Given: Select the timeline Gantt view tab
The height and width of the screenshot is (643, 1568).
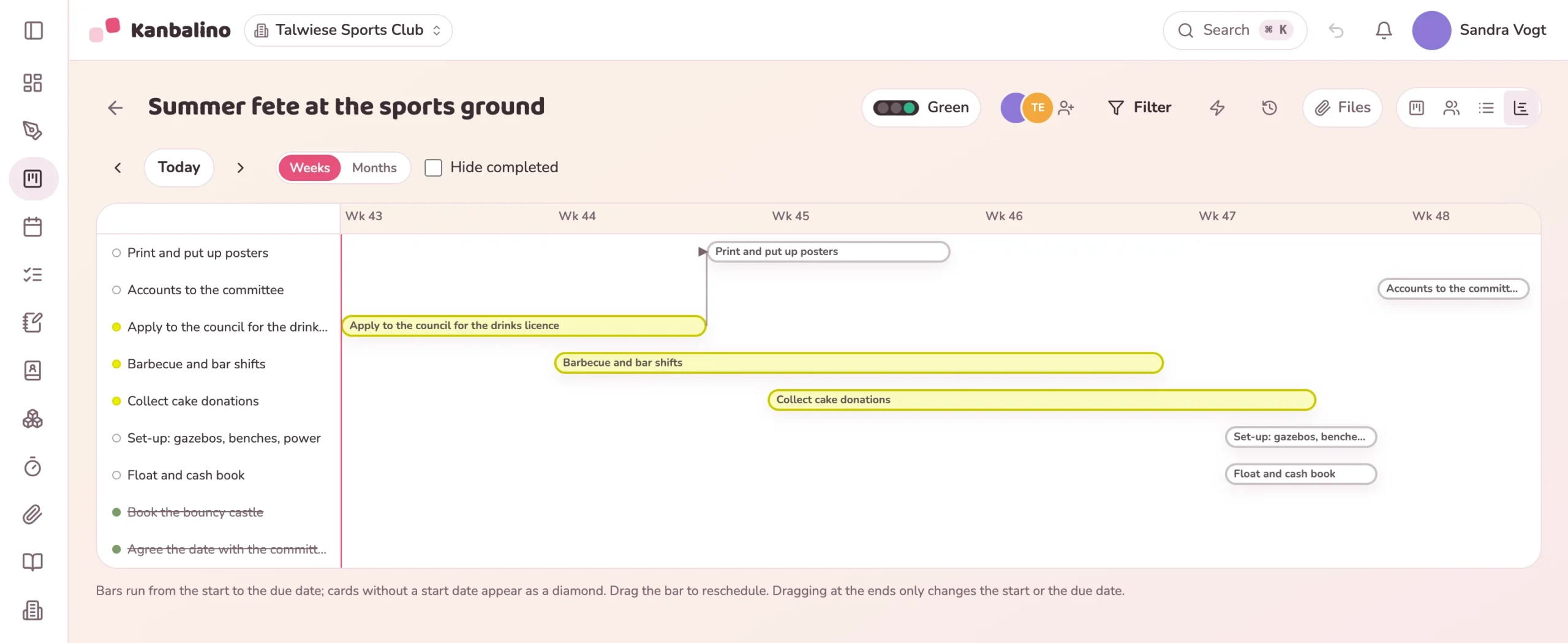Looking at the screenshot, I should pyautogui.click(x=1521, y=108).
